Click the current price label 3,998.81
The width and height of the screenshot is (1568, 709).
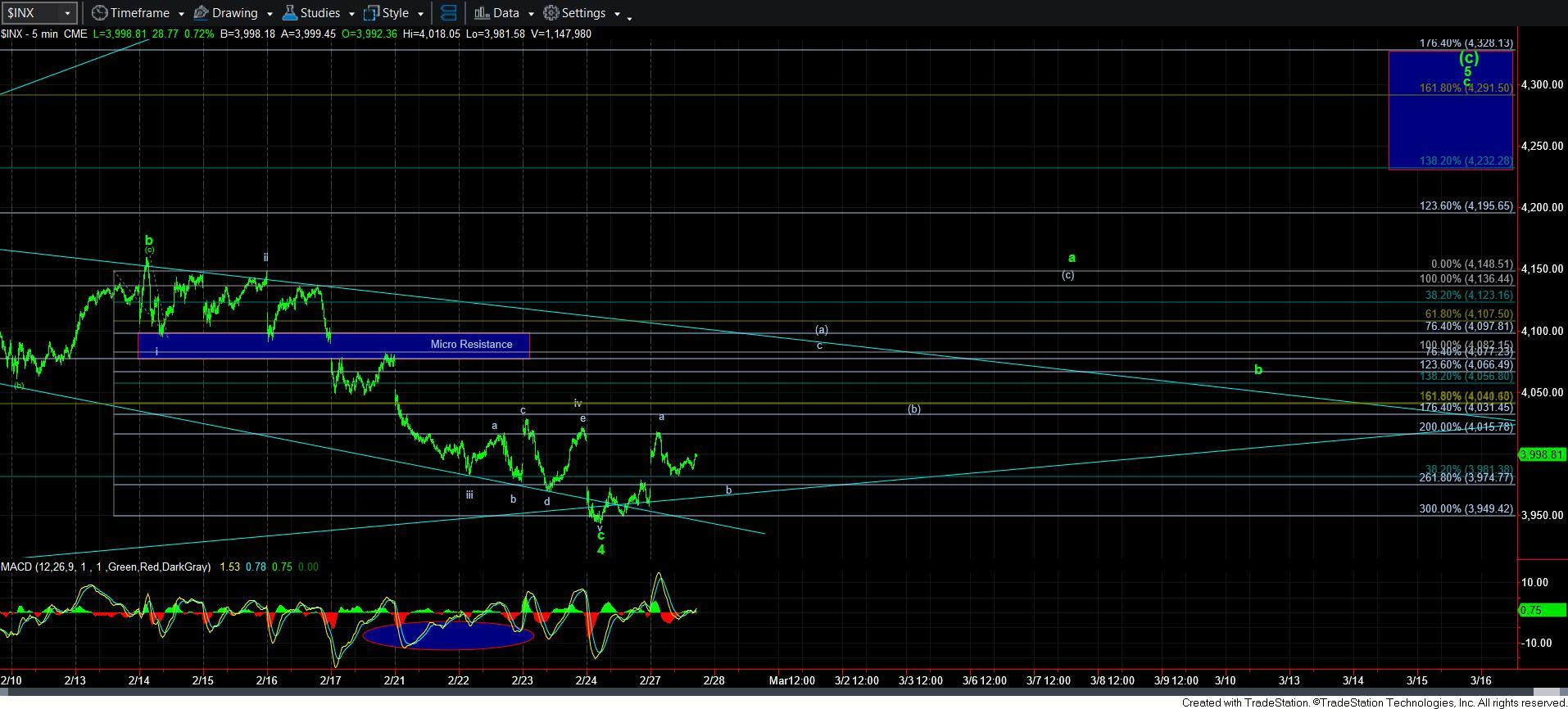coord(1541,454)
